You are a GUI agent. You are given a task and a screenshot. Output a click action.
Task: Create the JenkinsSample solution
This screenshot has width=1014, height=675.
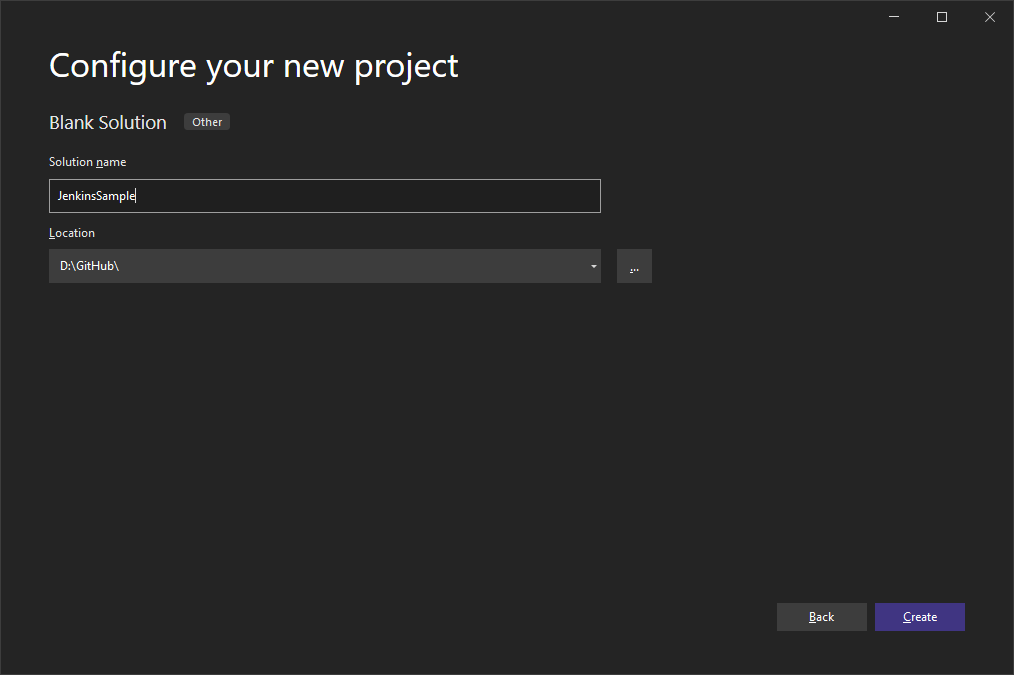(x=920, y=617)
